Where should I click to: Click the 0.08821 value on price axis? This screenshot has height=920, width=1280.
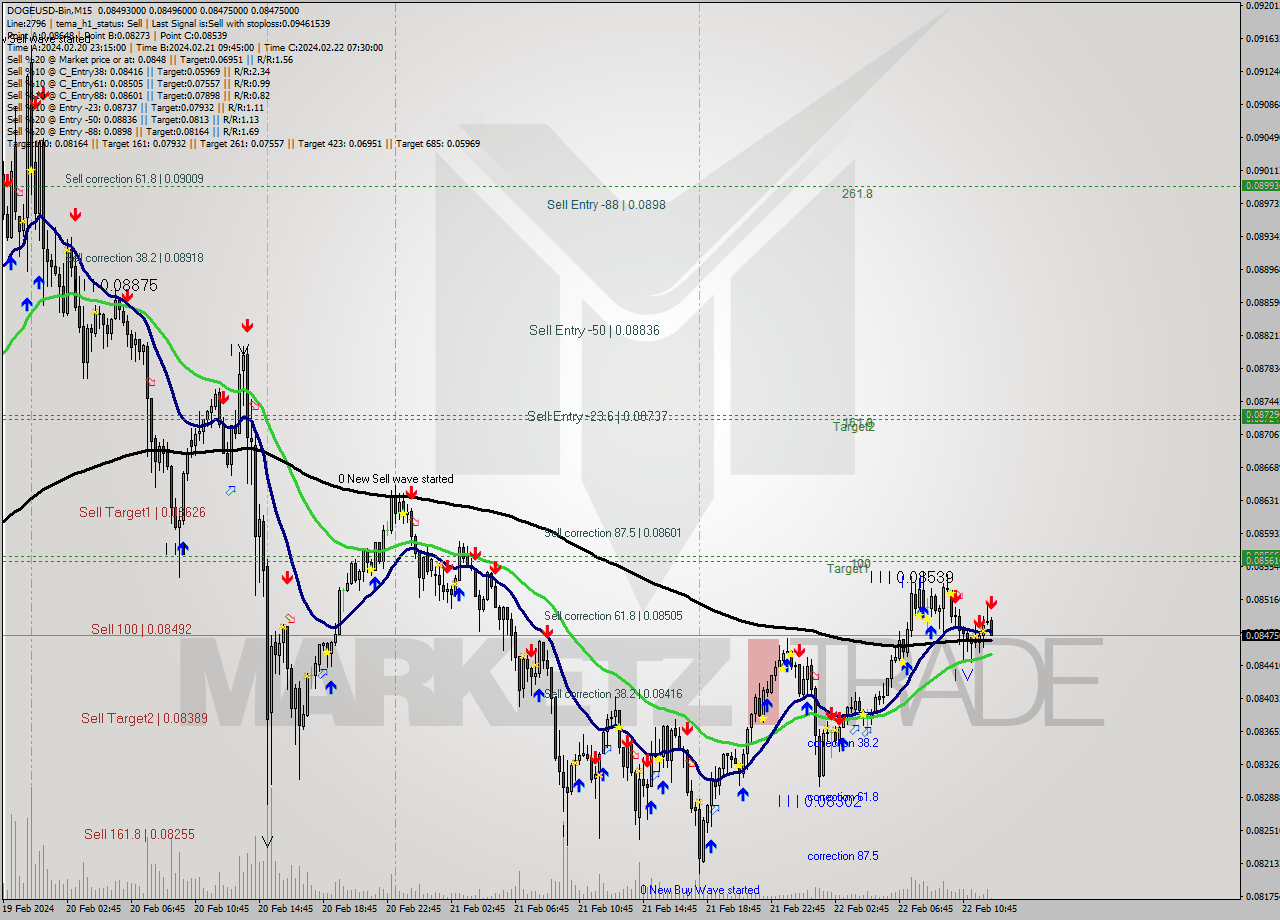pos(1262,336)
